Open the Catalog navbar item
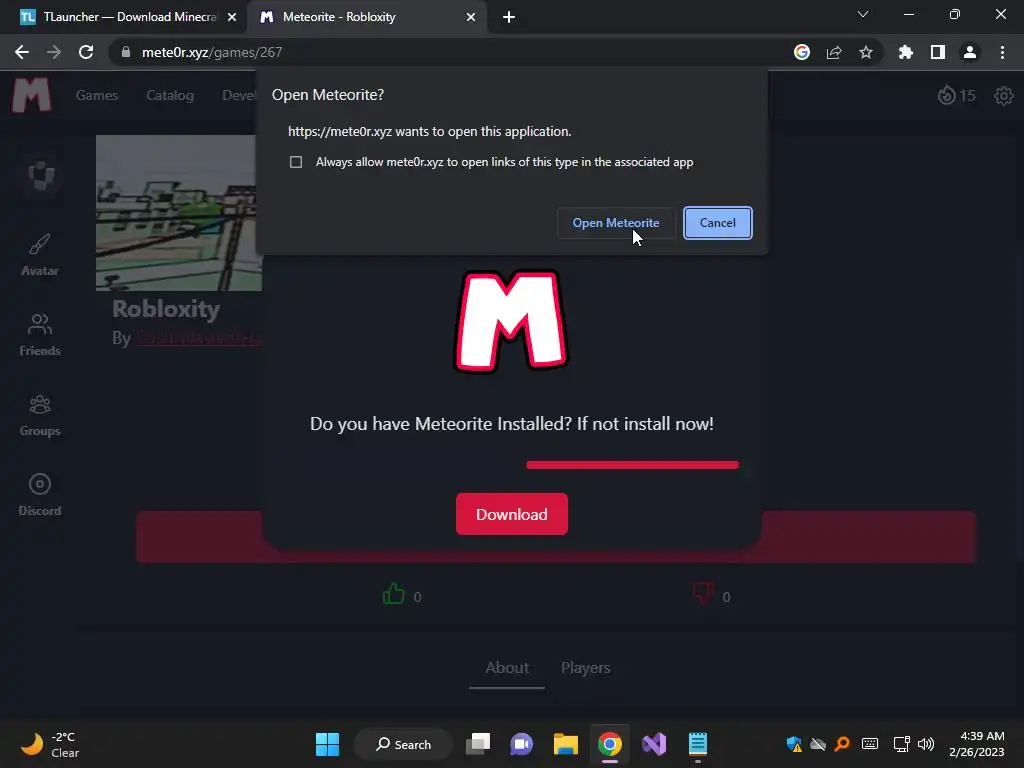This screenshot has width=1024, height=768. 170,95
